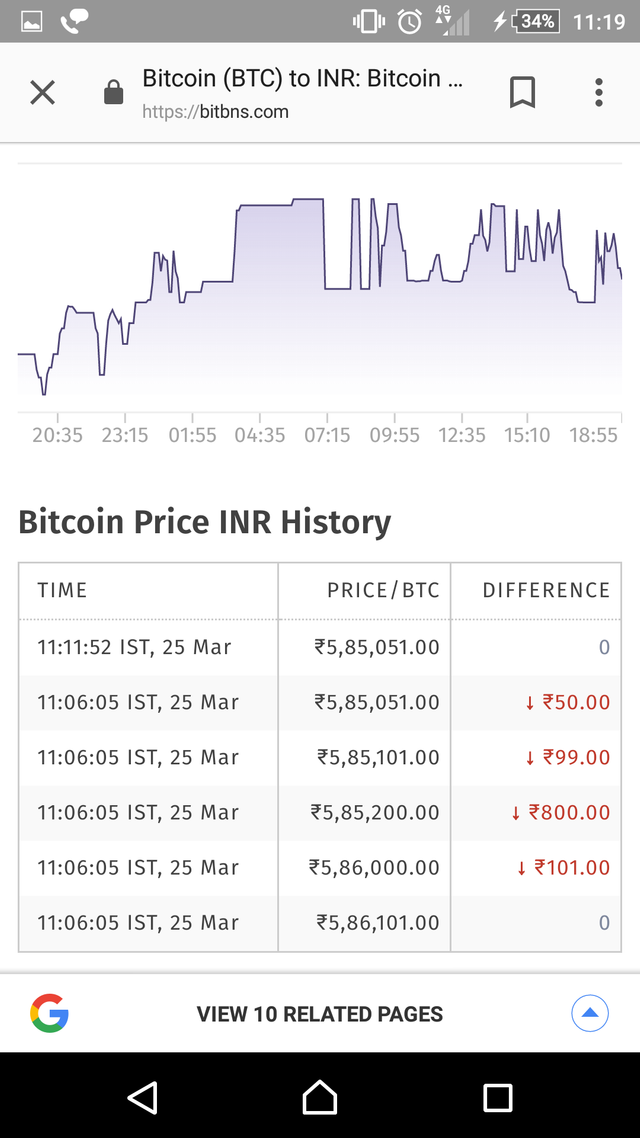Tap the 18:55 chart axis label

(594, 435)
